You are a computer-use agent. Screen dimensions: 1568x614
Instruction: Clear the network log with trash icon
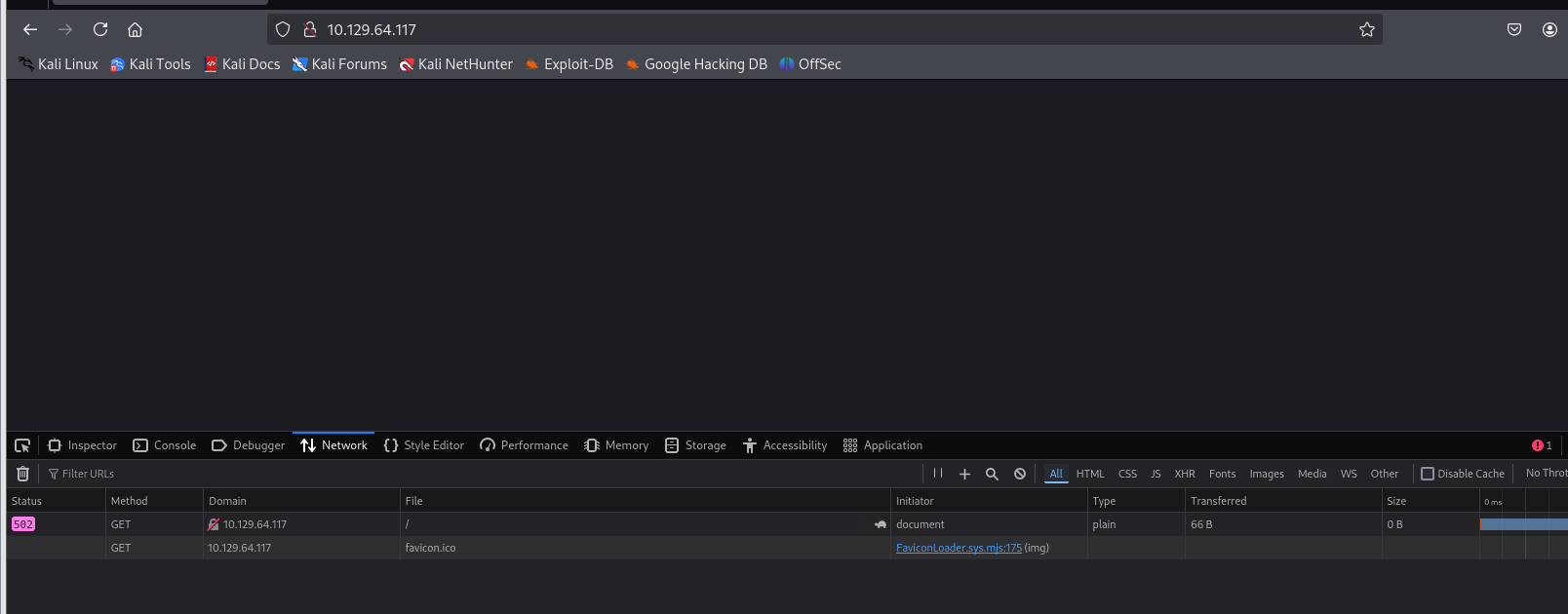(x=23, y=474)
